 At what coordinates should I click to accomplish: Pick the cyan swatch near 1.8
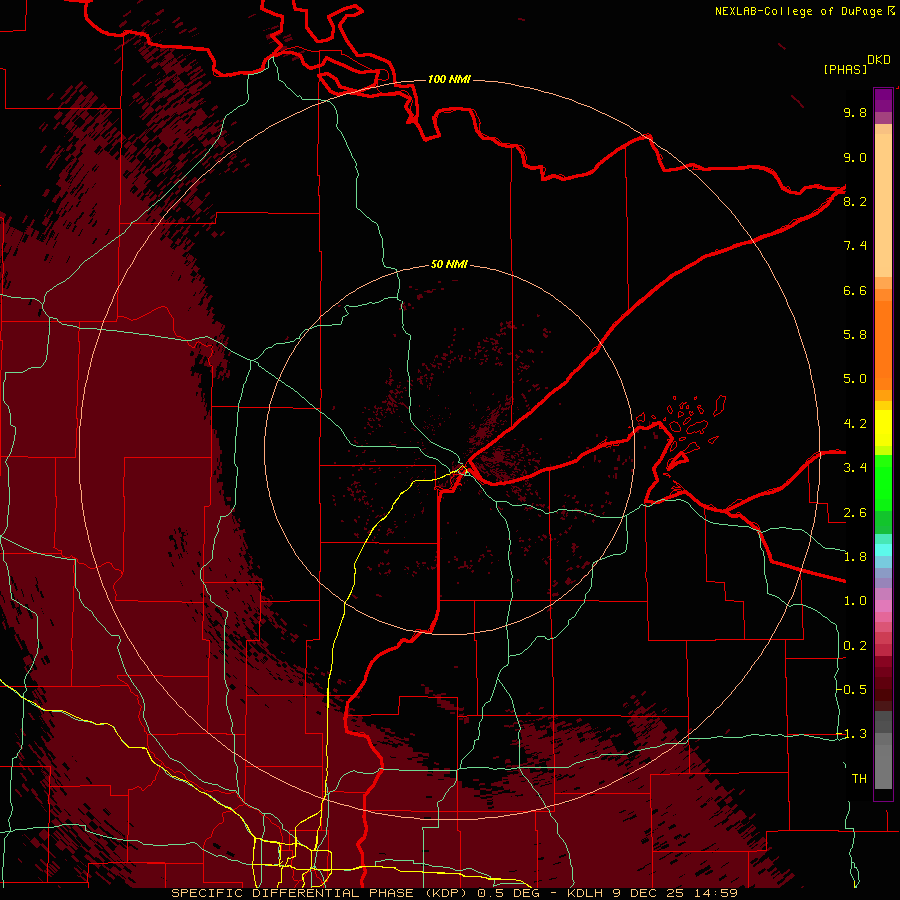click(x=883, y=550)
